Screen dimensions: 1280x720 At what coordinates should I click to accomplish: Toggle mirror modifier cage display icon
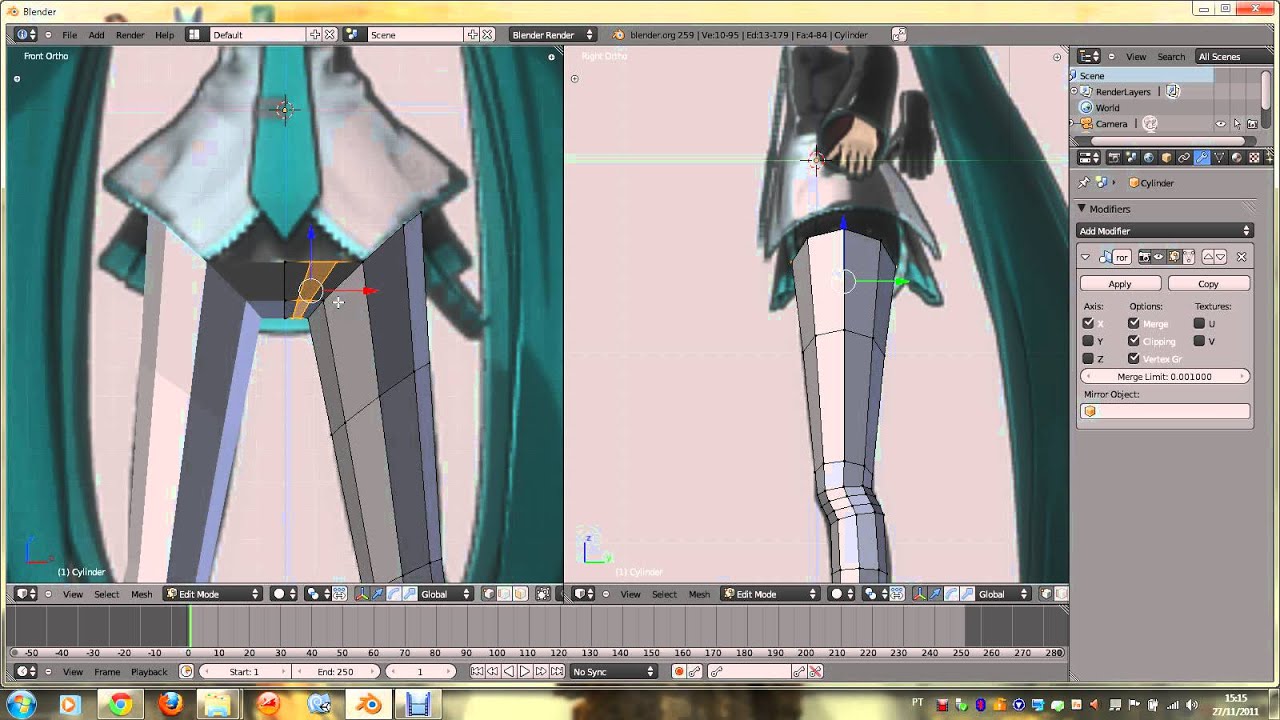1189,257
